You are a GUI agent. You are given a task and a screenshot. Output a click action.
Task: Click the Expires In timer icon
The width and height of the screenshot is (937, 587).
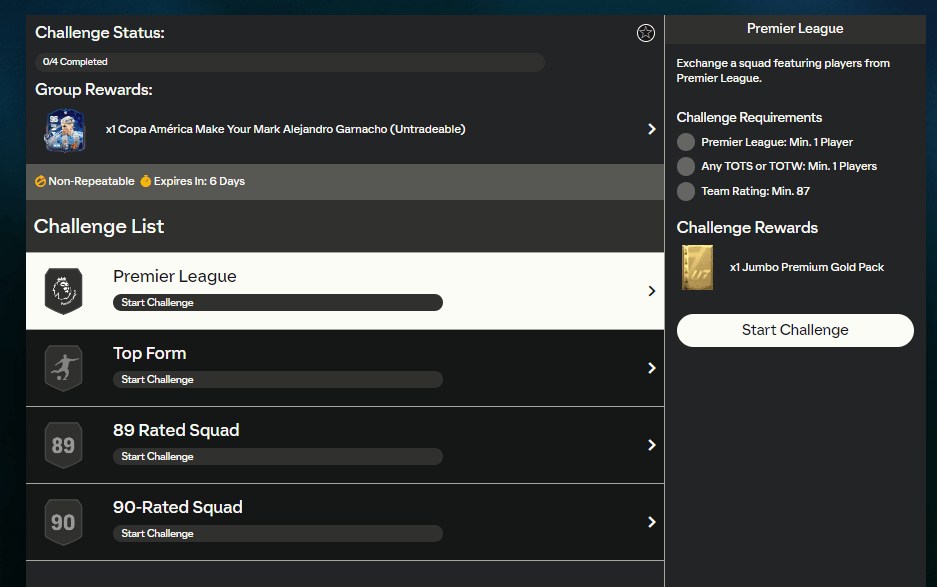tap(145, 182)
